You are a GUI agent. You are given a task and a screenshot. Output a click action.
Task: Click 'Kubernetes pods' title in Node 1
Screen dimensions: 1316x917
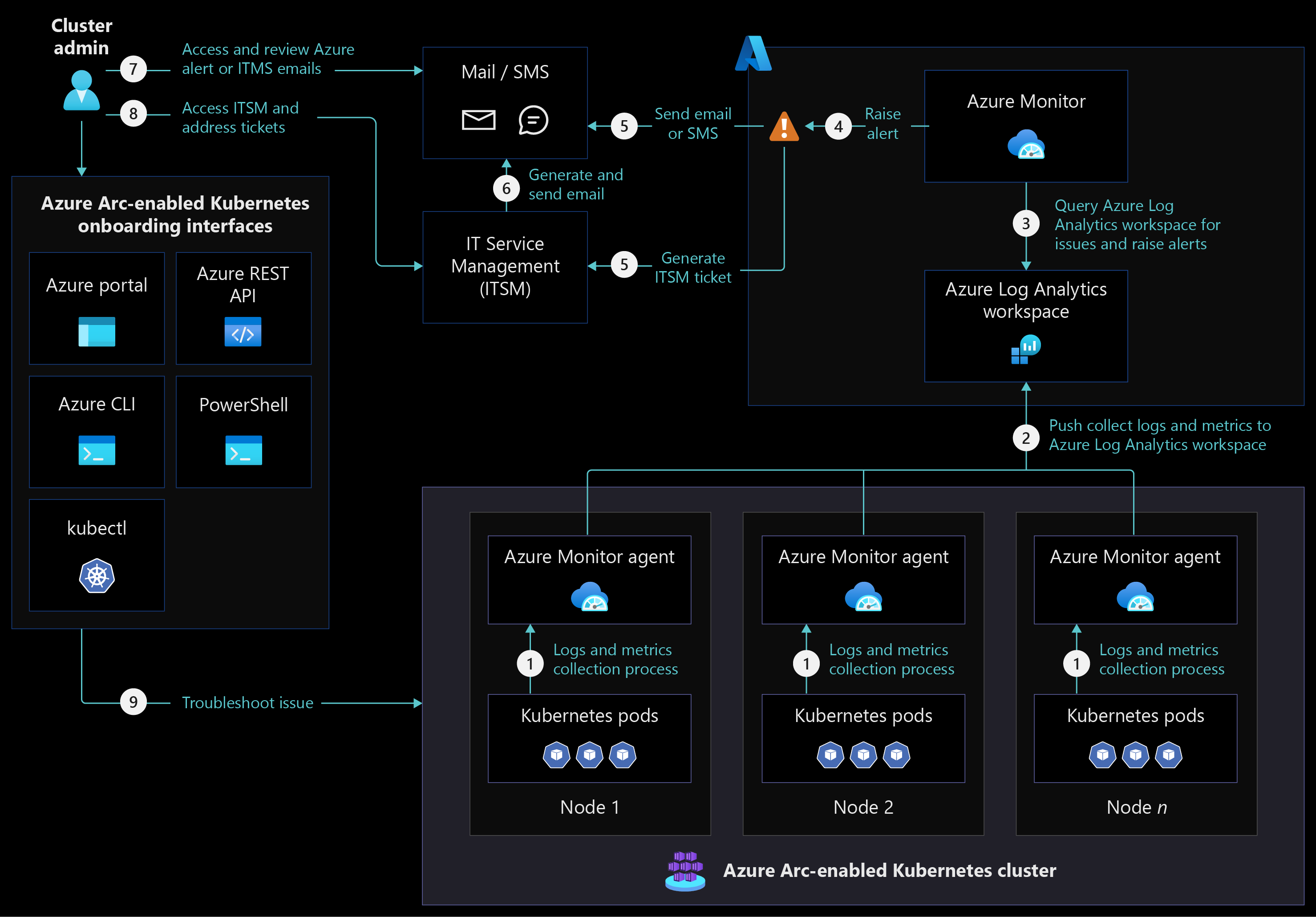(589, 716)
